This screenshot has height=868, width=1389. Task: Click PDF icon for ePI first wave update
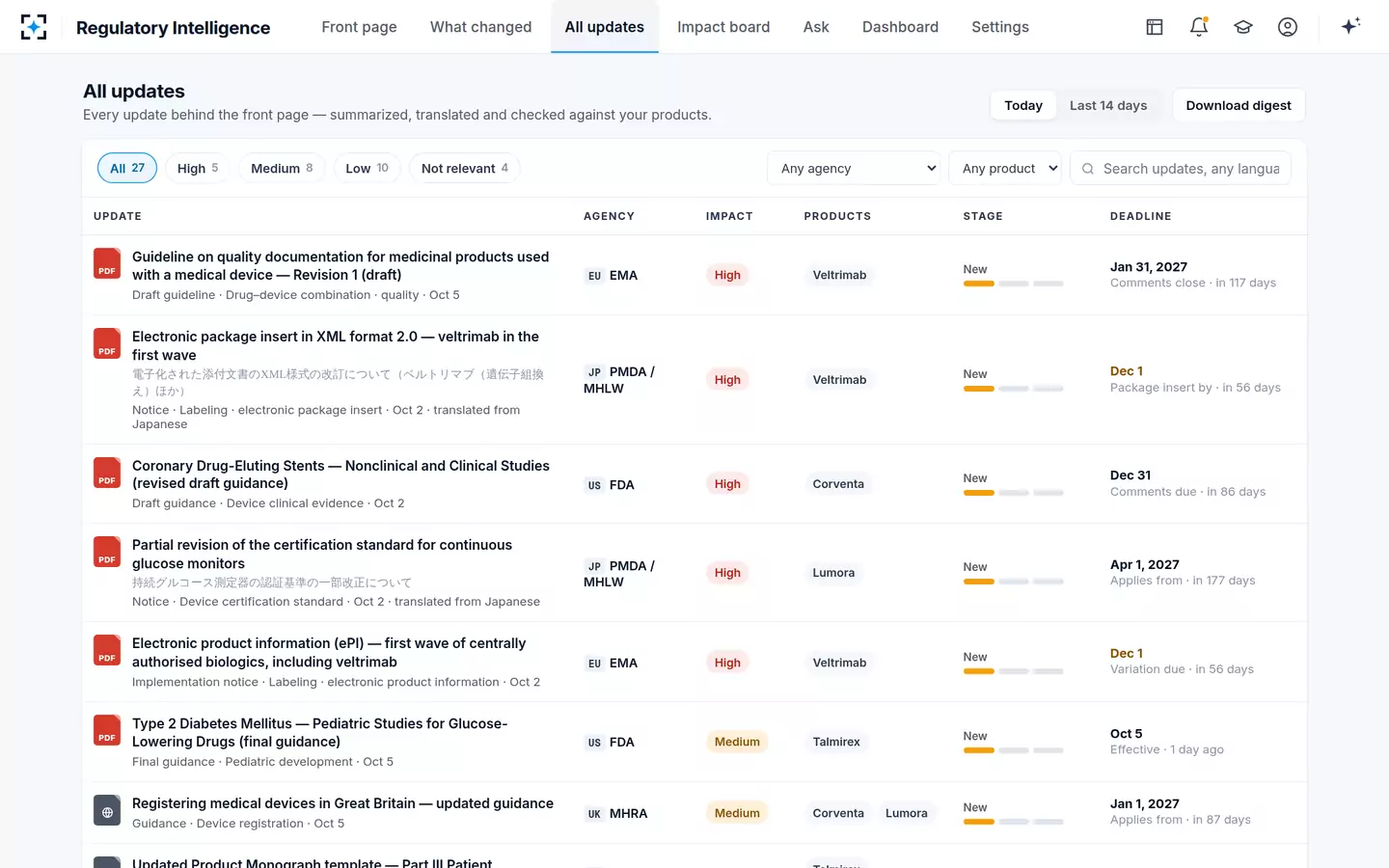click(107, 650)
